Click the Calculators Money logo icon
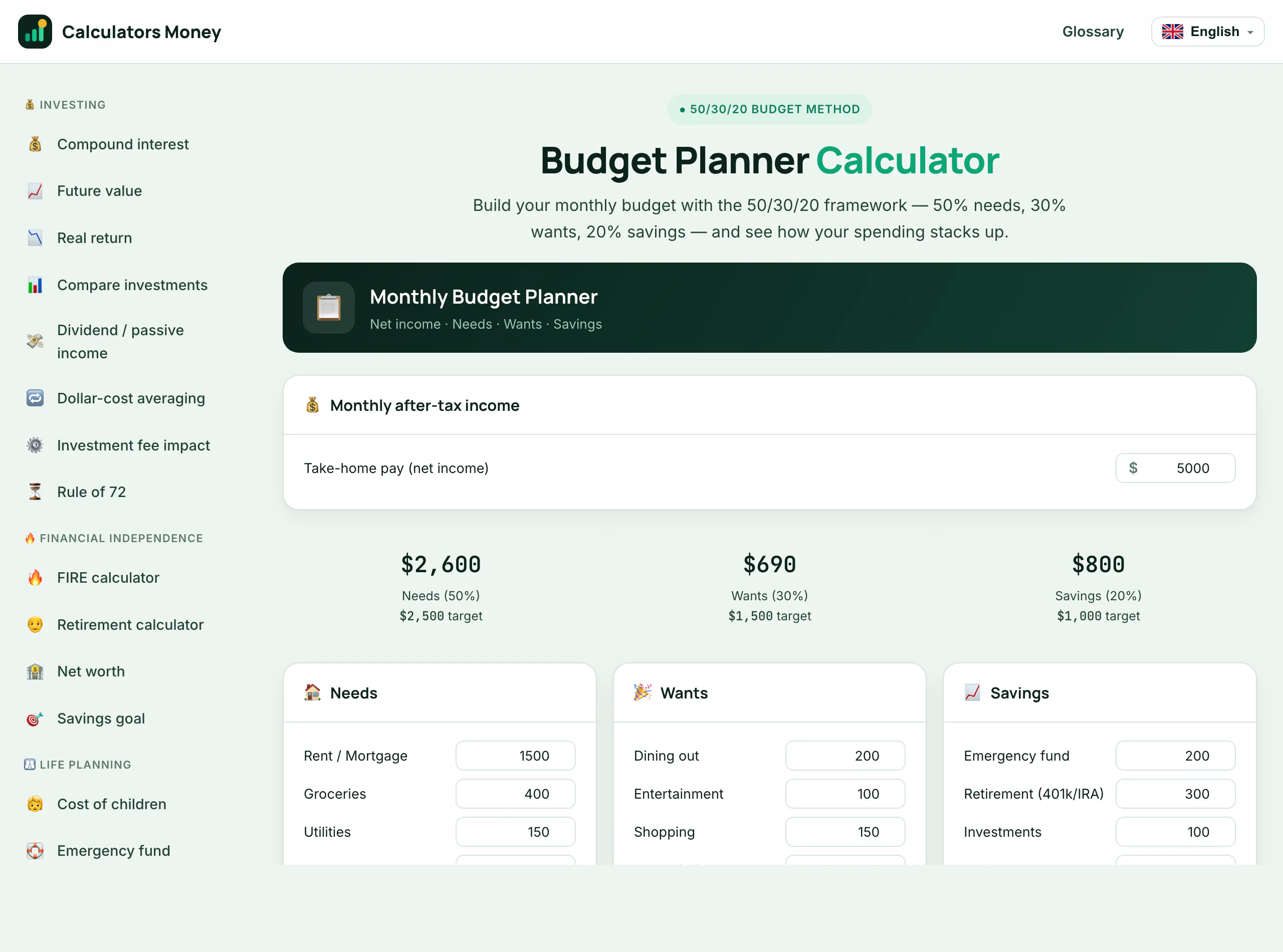 coord(35,32)
